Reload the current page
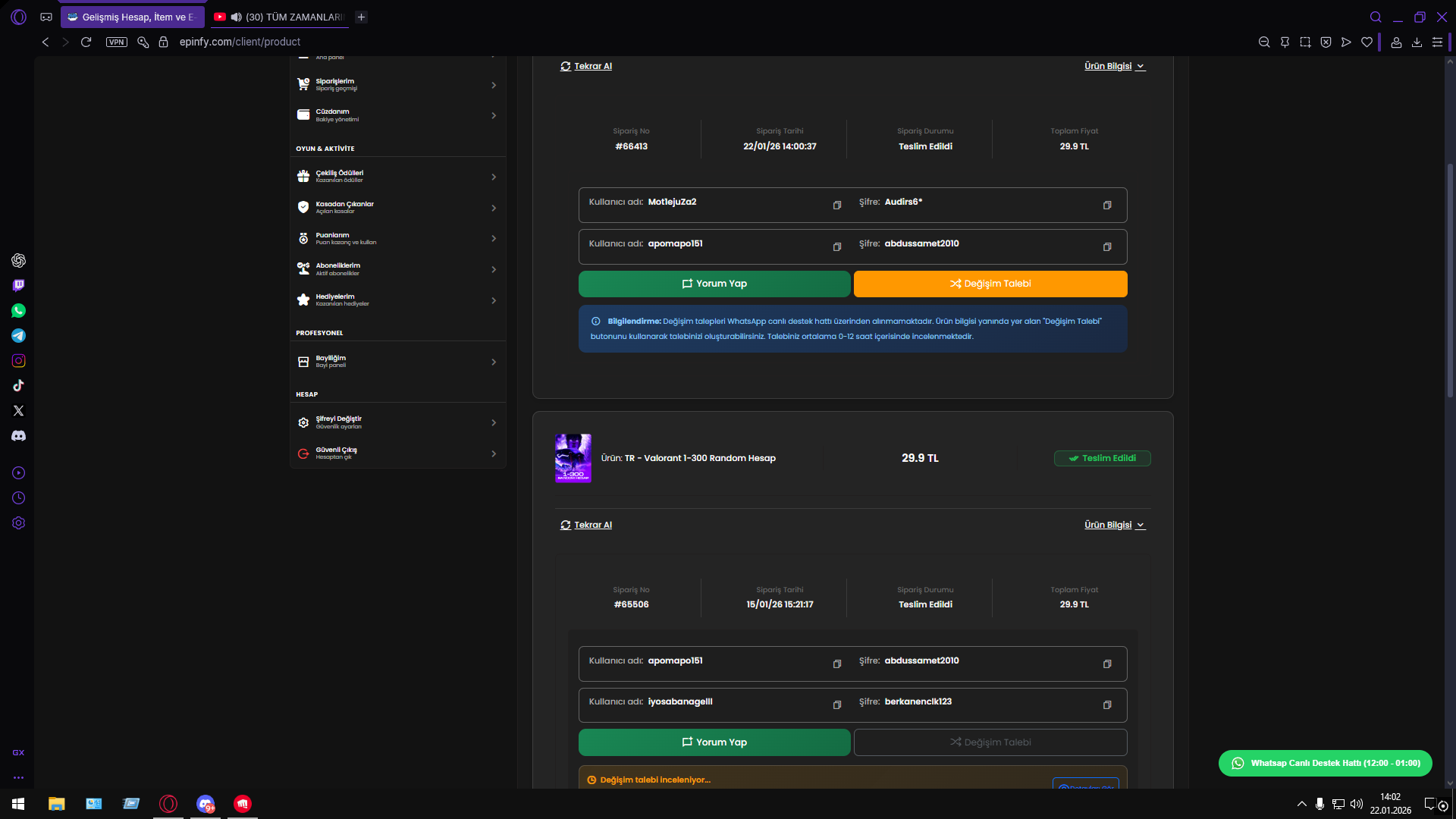This screenshot has width=1456, height=819. pos(86,42)
